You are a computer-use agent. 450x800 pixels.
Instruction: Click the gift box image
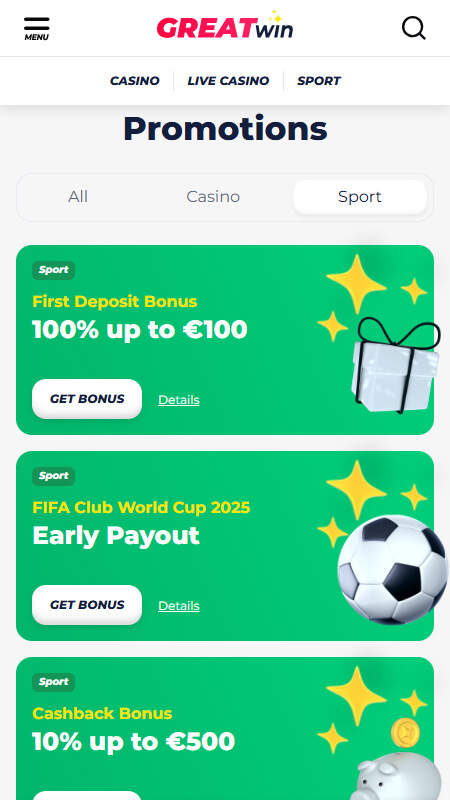(395, 365)
